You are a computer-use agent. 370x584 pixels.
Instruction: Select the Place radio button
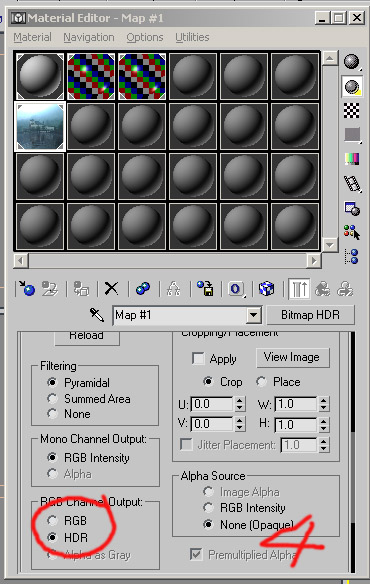(x=261, y=381)
